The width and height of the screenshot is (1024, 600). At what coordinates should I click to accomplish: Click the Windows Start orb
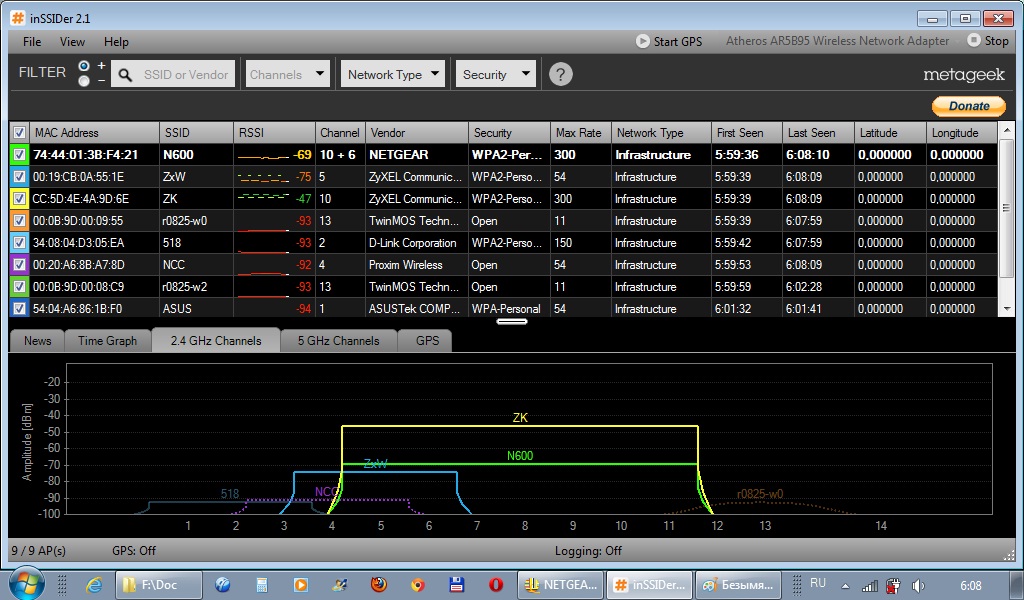27,583
